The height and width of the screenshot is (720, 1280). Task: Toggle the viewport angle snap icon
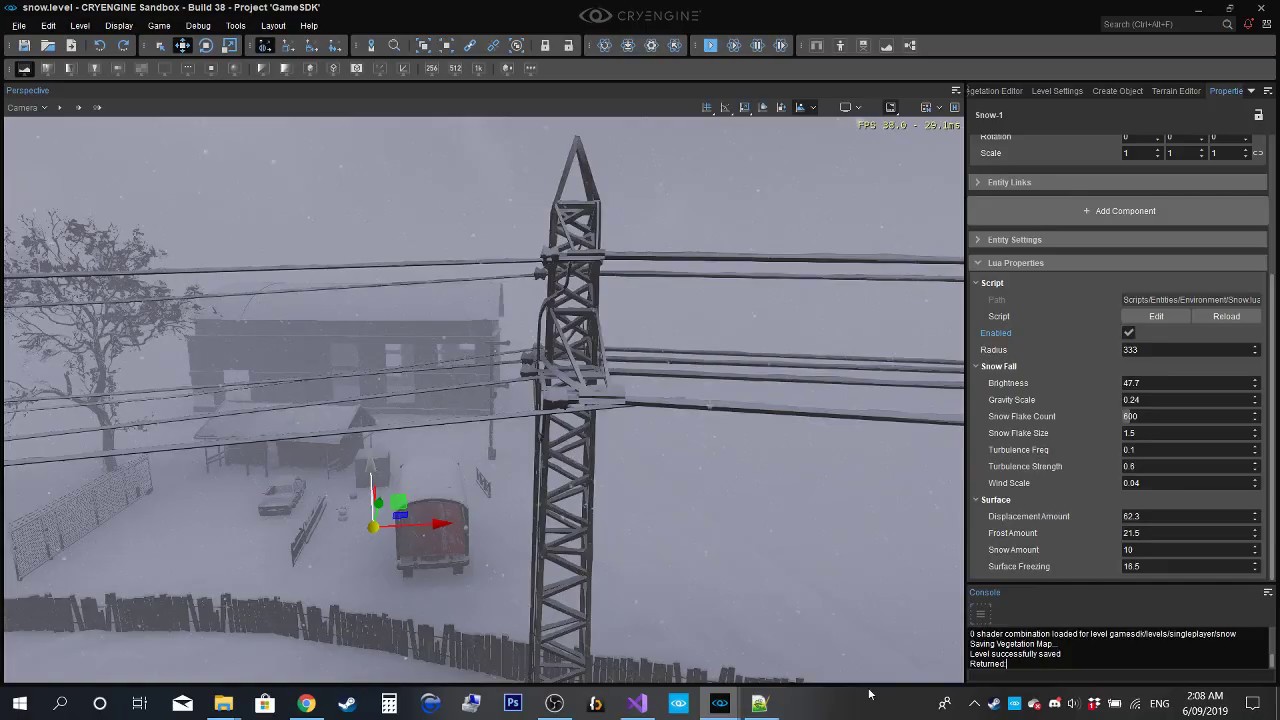pos(725,107)
